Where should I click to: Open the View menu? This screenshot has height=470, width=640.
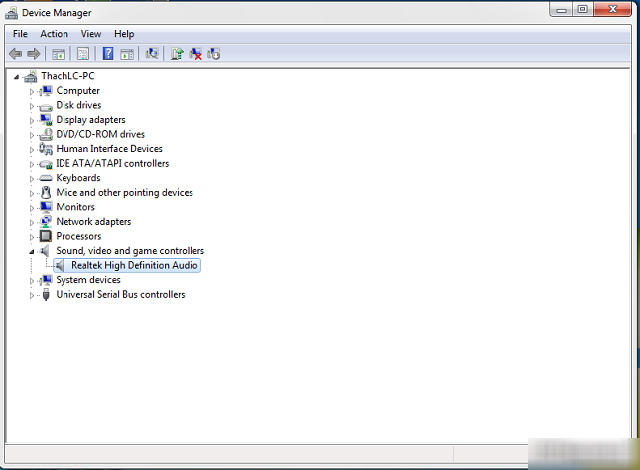click(x=91, y=34)
